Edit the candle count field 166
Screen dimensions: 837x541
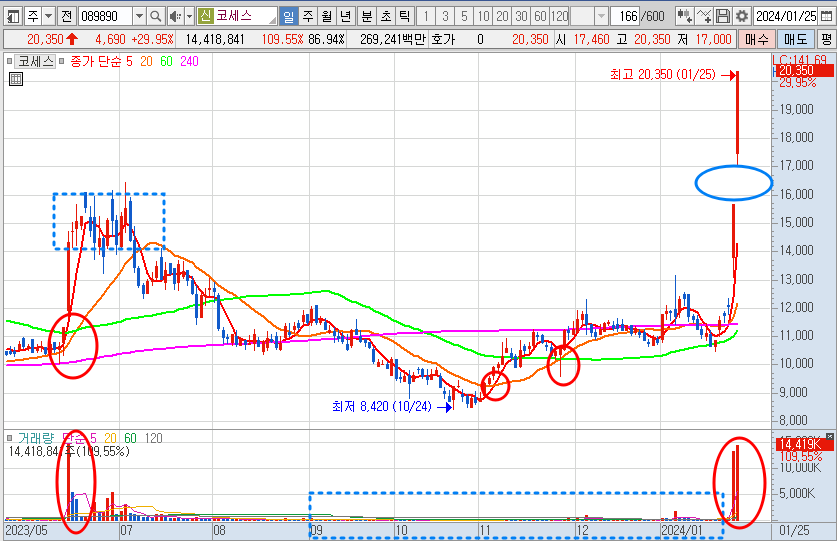point(625,17)
